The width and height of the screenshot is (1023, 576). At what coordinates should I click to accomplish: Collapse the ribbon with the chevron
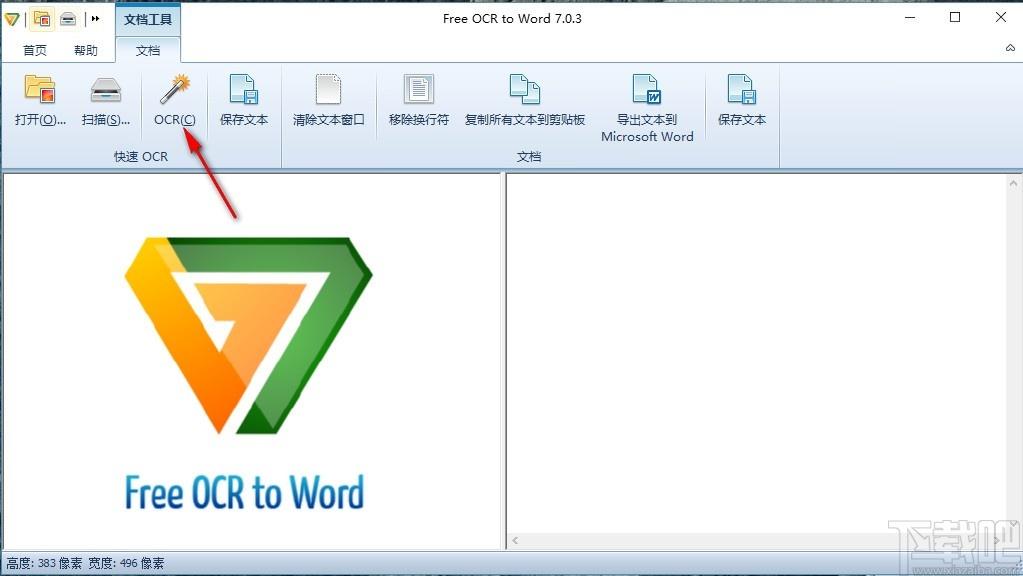[1010, 48]
